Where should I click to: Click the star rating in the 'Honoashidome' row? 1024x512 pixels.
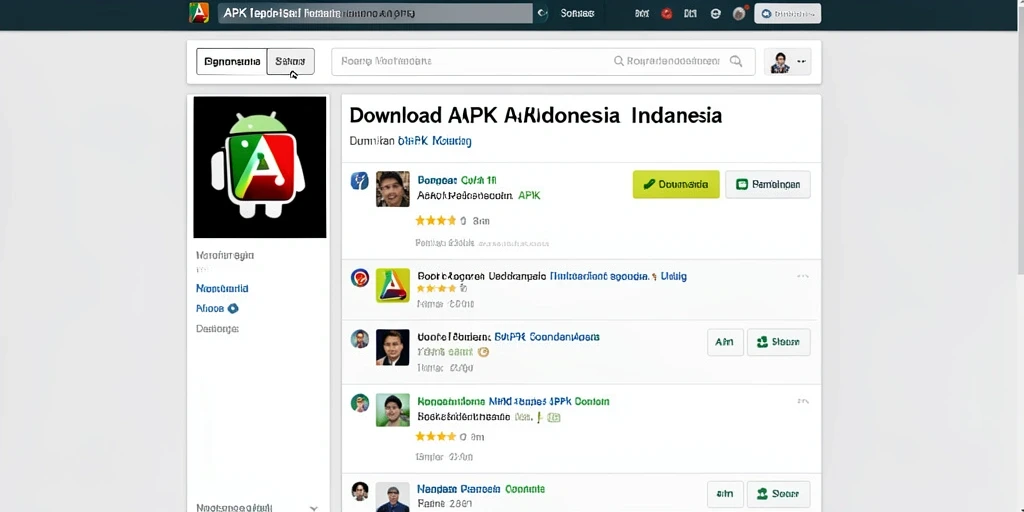[x=436, y=436]
